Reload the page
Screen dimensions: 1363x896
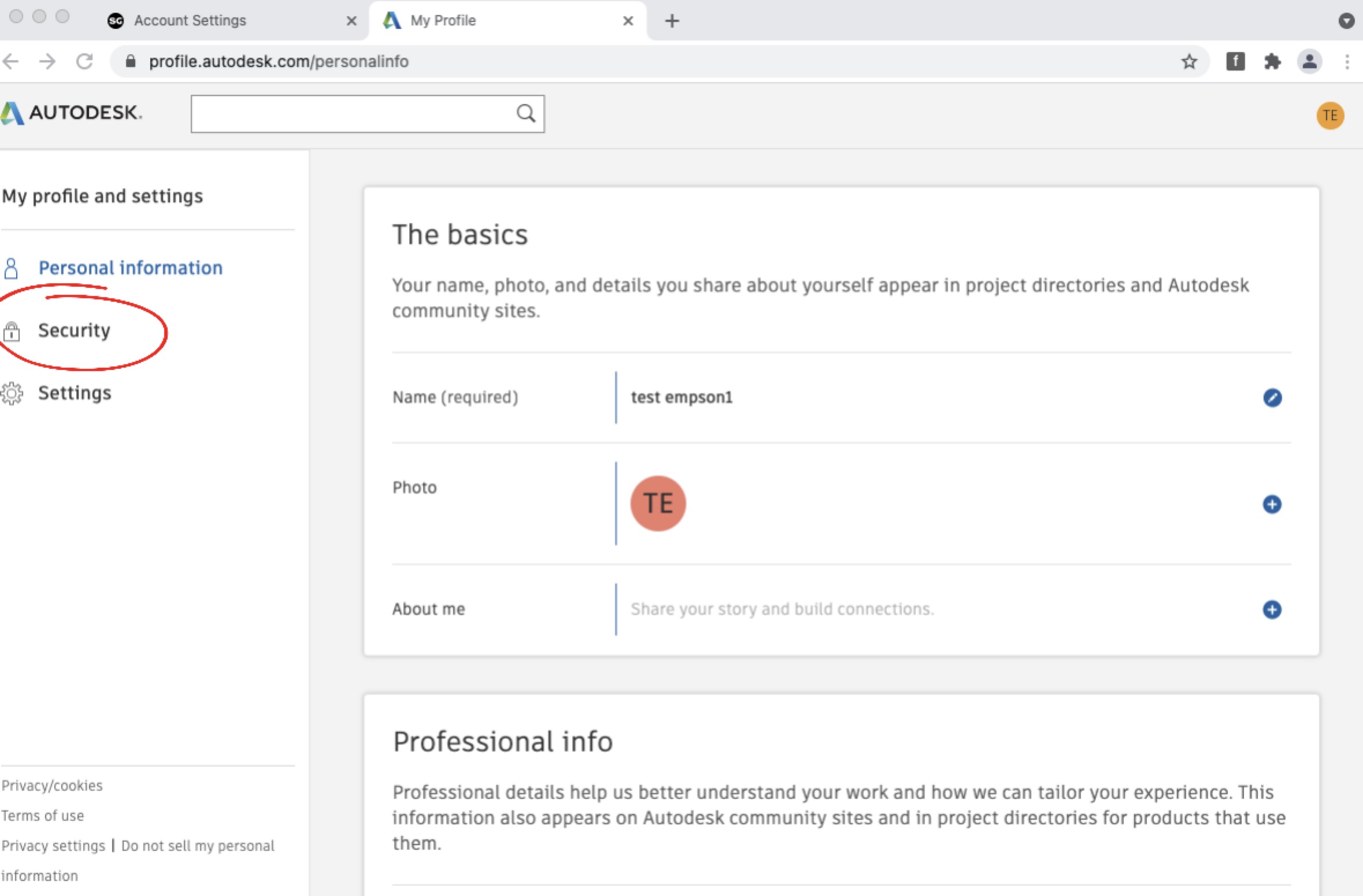point(84,61)
